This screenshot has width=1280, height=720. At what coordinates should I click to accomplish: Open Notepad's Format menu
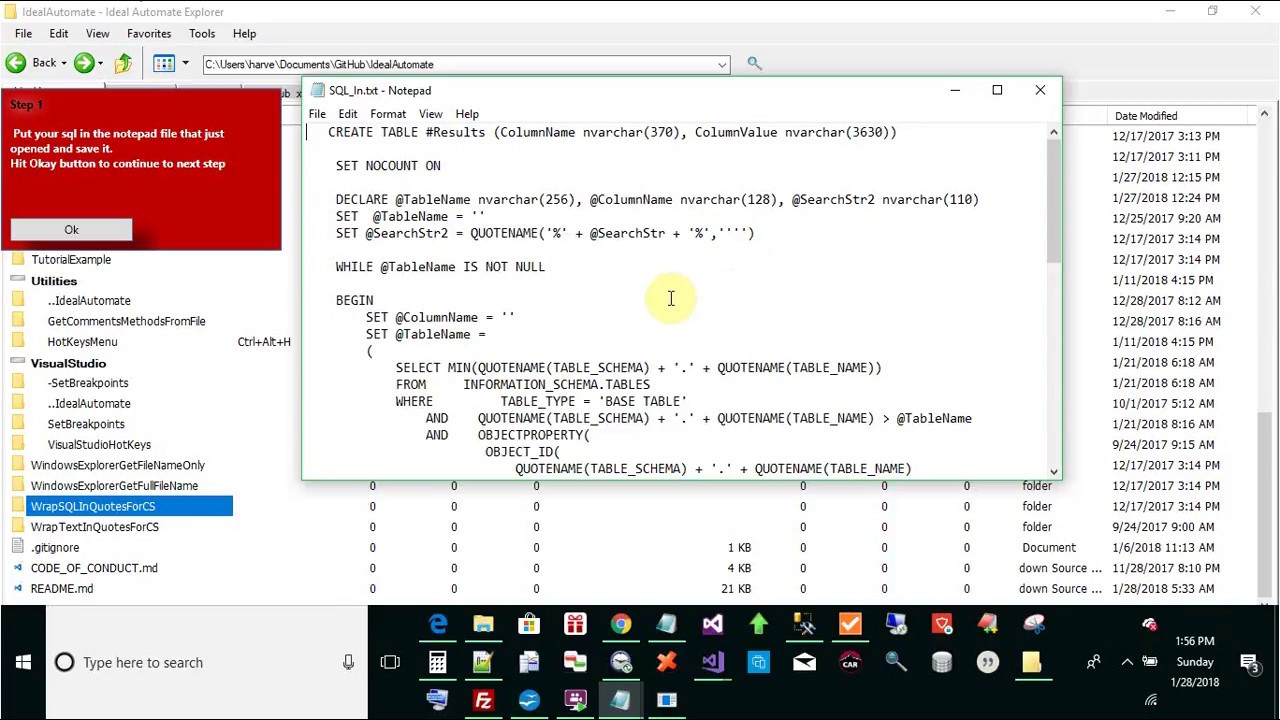pos(388,114)
